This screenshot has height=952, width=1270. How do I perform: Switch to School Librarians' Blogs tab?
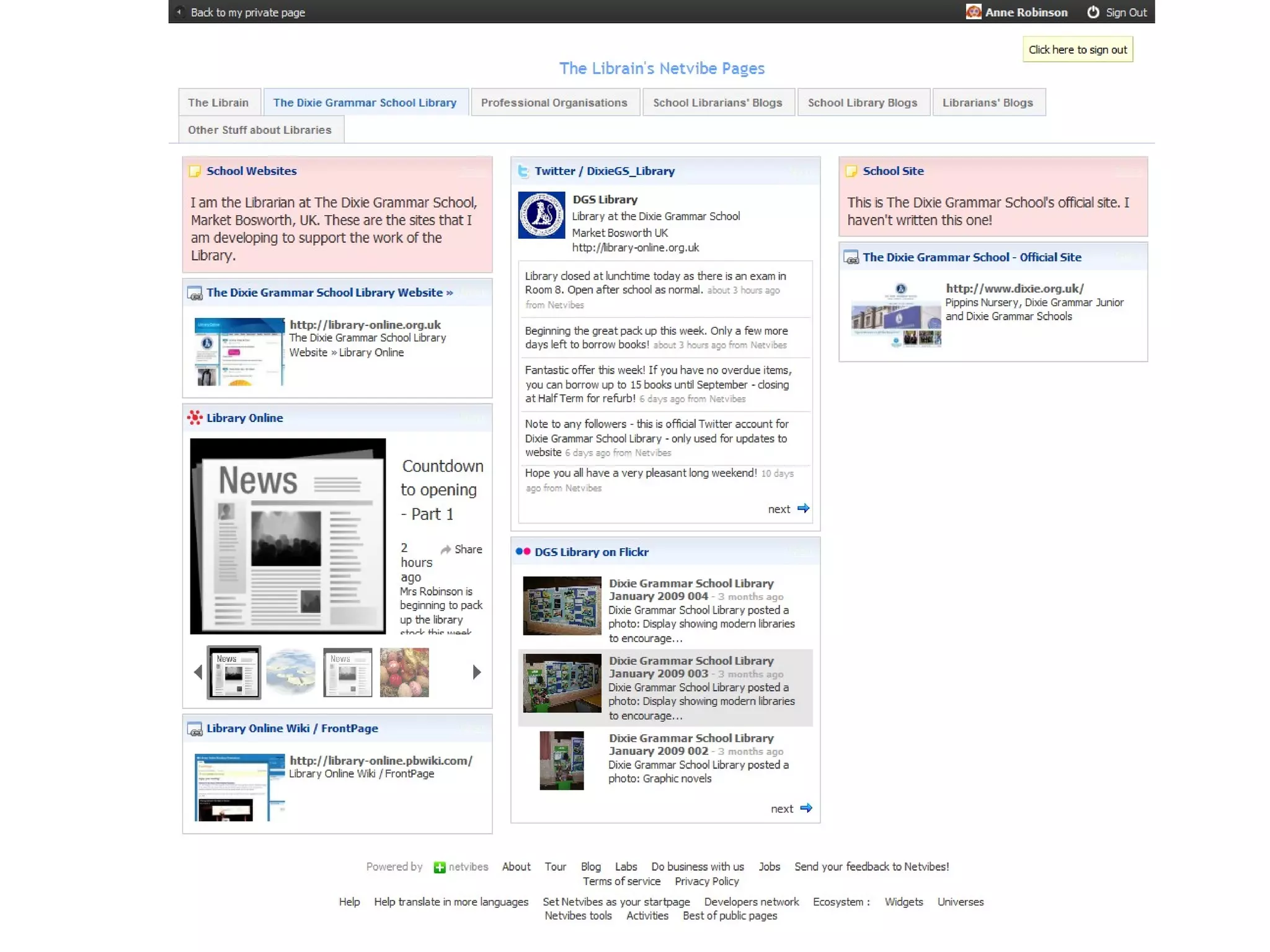pyautogui.click(x=717, y=103)
